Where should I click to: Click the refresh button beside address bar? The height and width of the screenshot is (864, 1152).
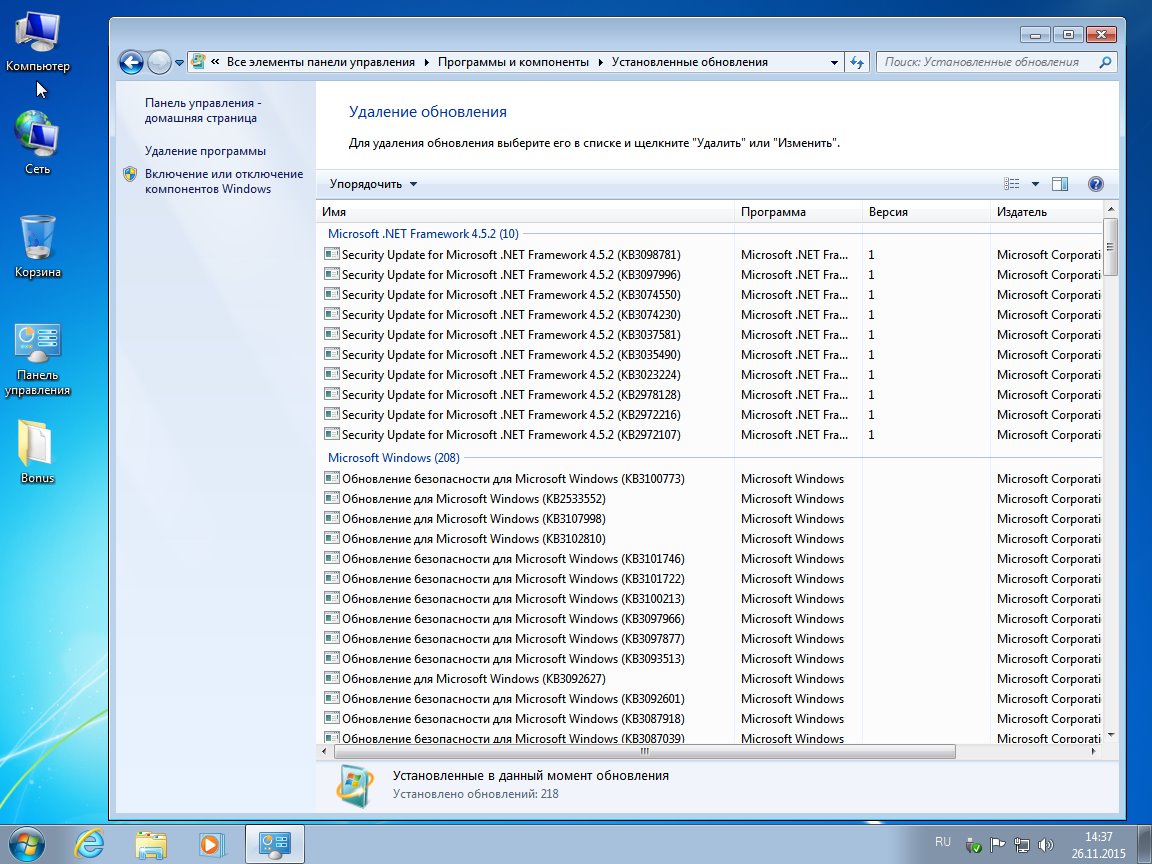tap(856, 62)
